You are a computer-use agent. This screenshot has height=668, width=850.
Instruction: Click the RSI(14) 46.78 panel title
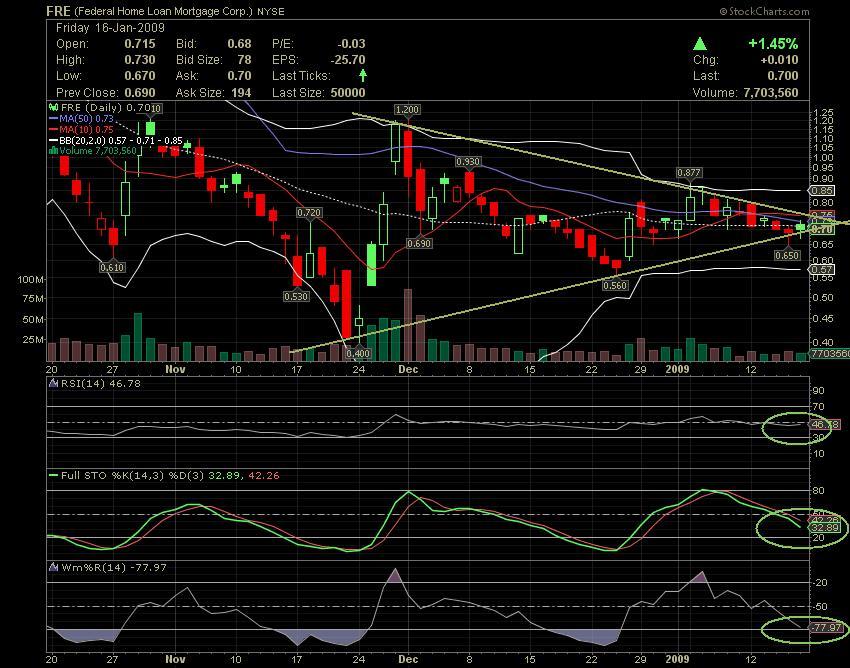tap(100, 383)
